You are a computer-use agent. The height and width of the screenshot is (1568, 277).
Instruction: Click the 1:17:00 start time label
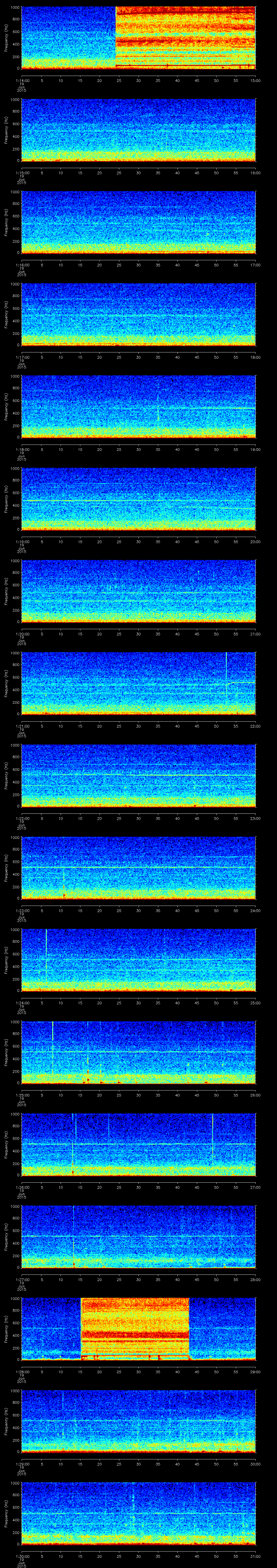click(22, 357)
